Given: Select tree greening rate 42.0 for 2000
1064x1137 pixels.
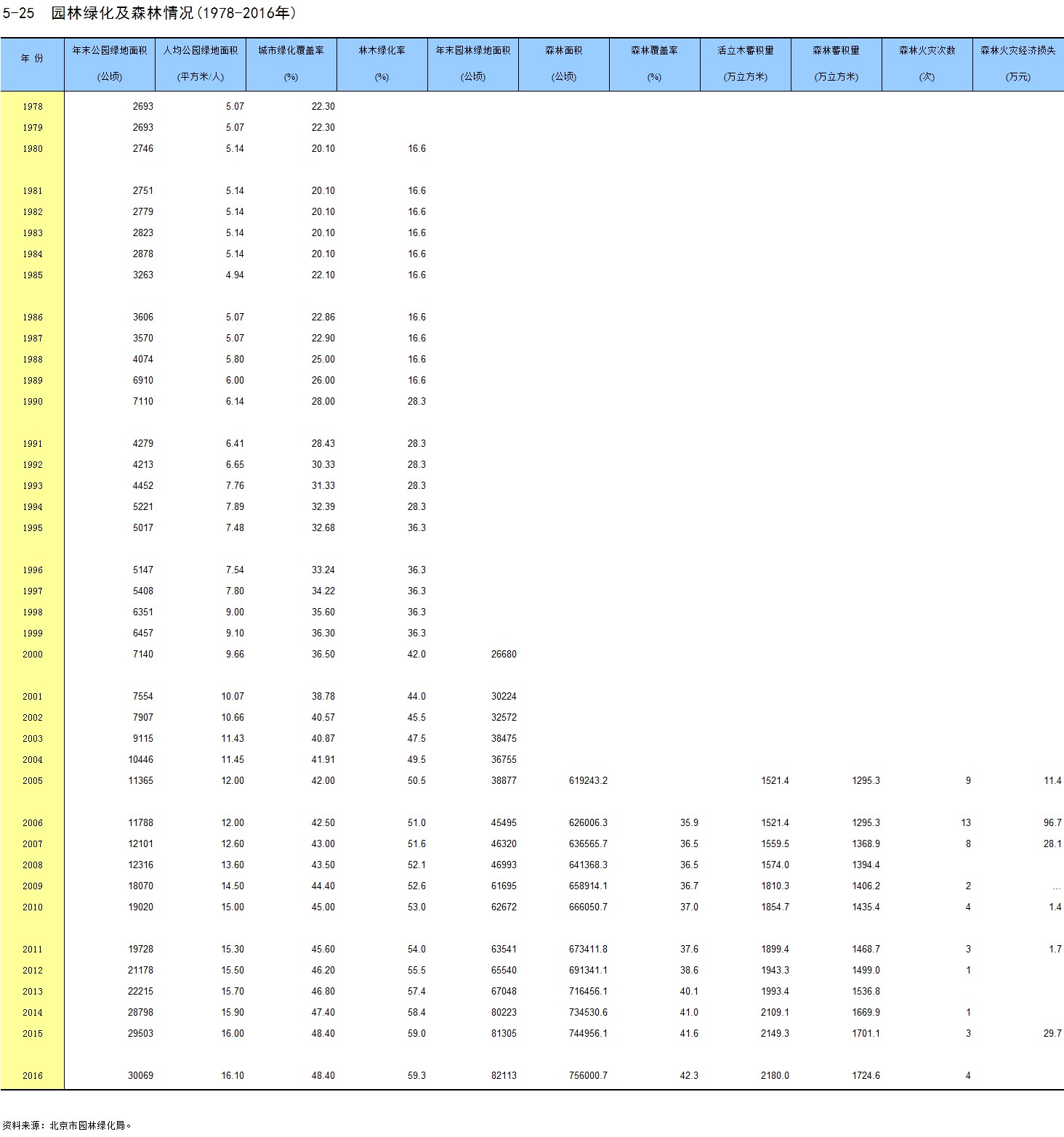Looking at the screenshot, I should click(416, 654).
